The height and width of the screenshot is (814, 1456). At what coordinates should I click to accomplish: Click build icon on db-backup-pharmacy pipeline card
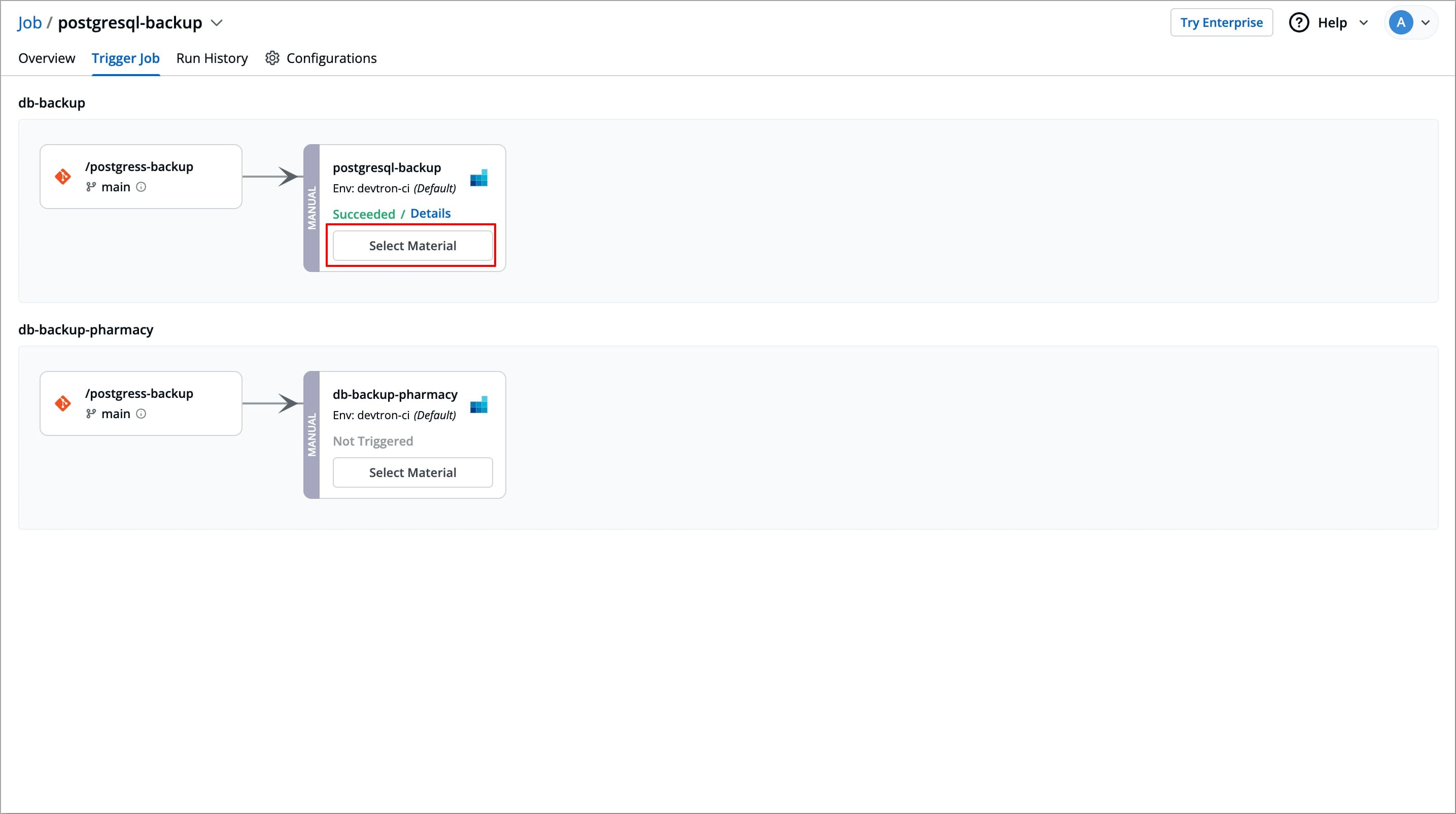click(479, 405)
